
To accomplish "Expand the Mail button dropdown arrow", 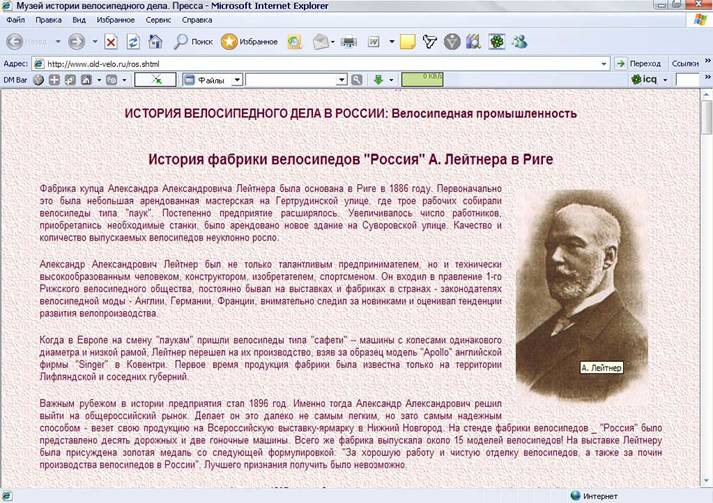I will (333, 42).
